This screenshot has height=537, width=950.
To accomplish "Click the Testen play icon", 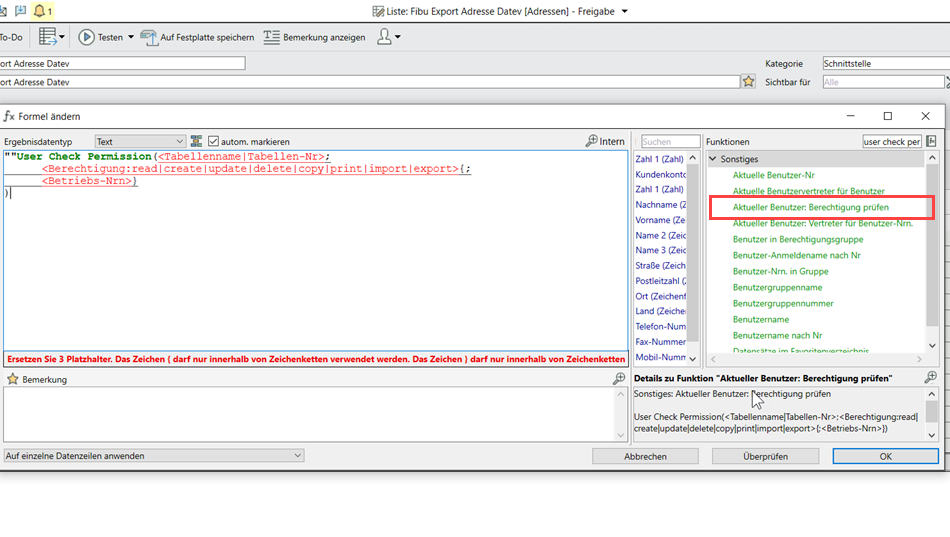I will 87,37.
